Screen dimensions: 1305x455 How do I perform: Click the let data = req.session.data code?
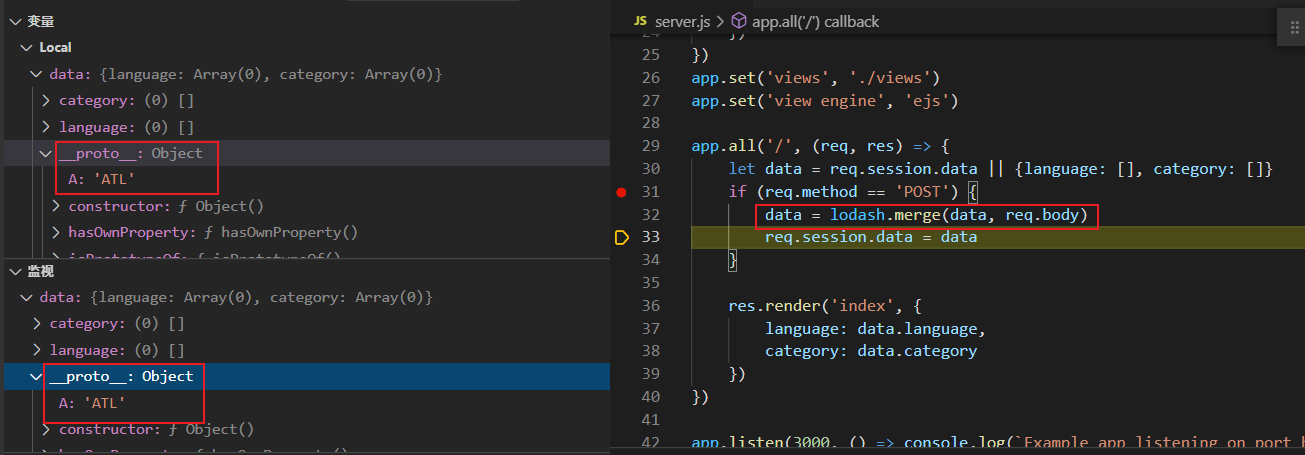click(1000, 169)
